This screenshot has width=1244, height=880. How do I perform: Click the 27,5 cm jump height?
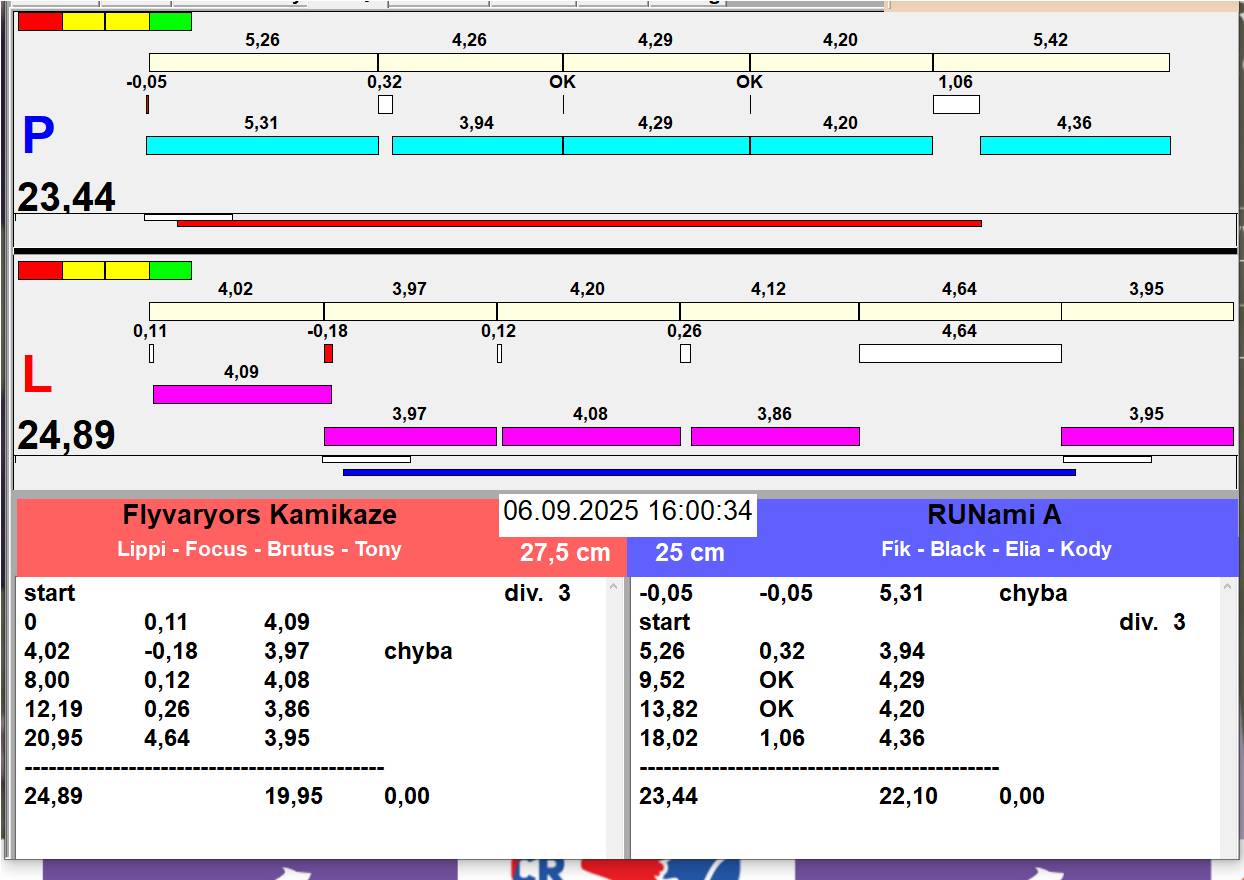coord(564,553)
